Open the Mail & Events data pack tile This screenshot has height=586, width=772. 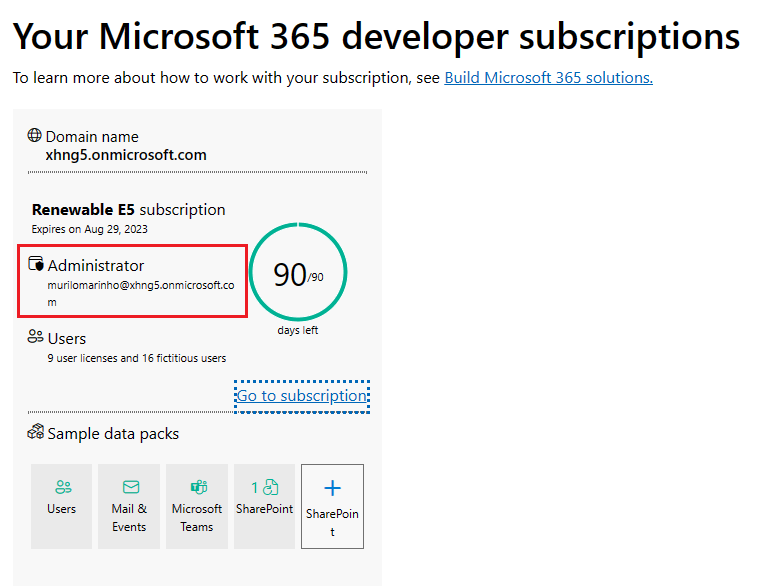pos(129,506)
